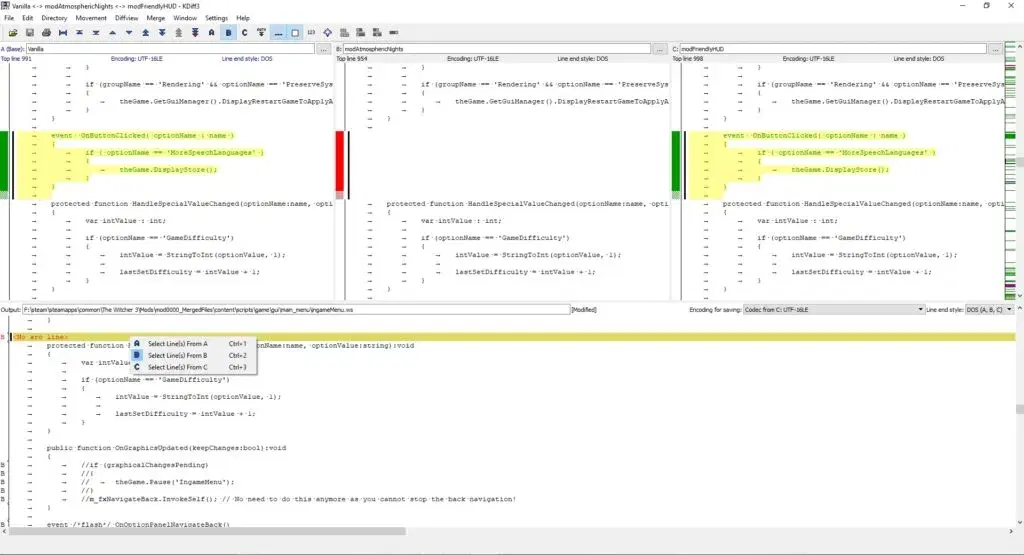Toggle auto-advance to next conflict

pyautogui.click(x=261, y=32)
